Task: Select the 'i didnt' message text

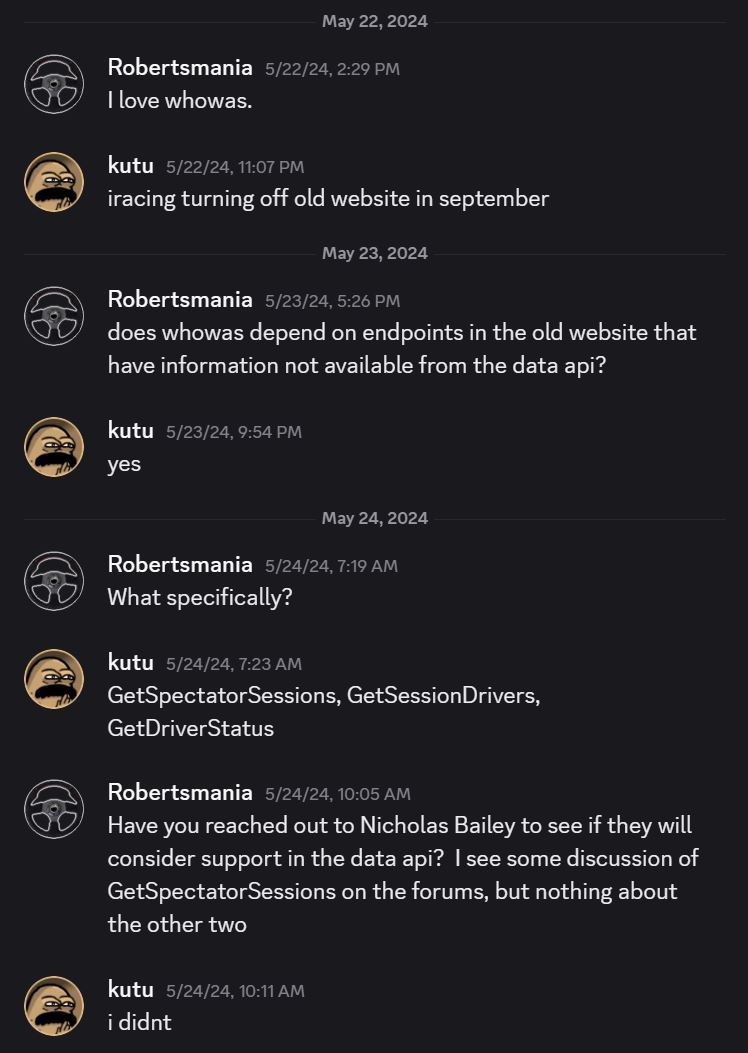Action: click(135, 1023)
